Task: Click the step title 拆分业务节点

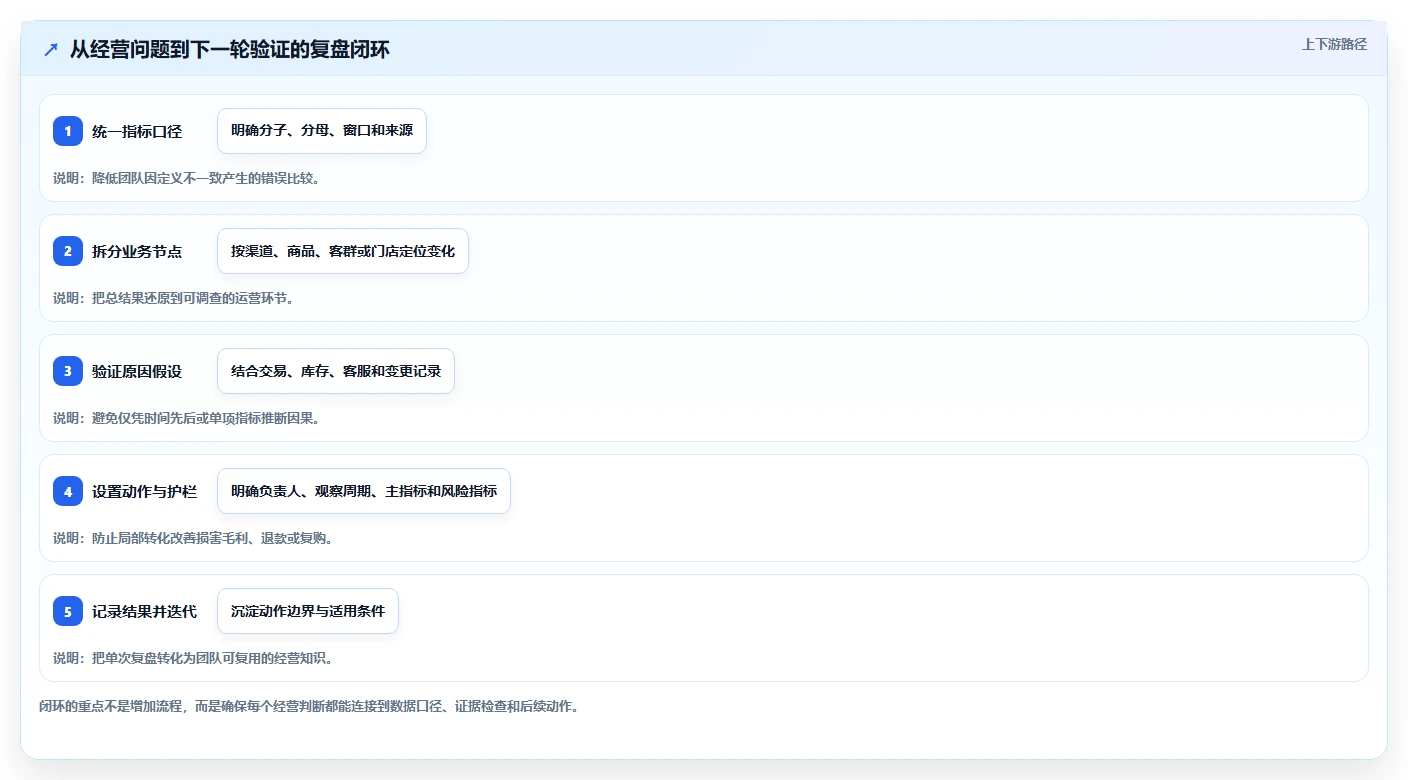Action: (137, 251)
